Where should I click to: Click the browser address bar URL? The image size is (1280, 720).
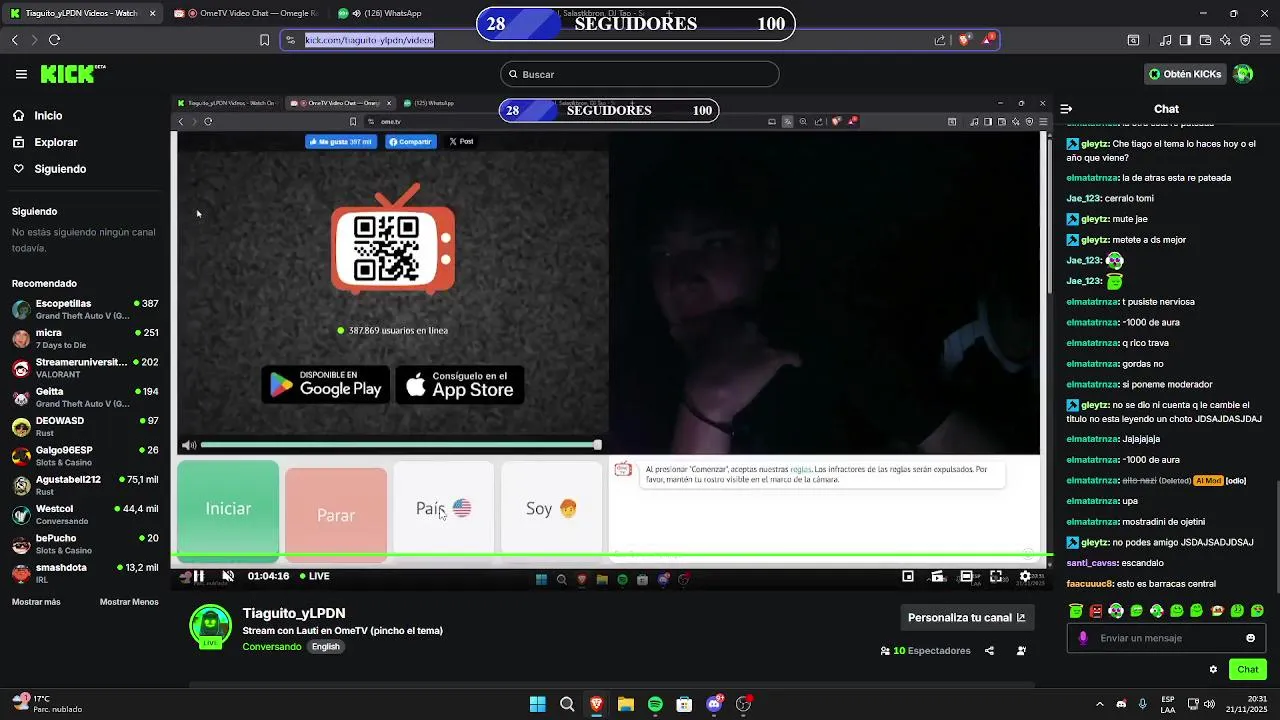tap(369, 40)
